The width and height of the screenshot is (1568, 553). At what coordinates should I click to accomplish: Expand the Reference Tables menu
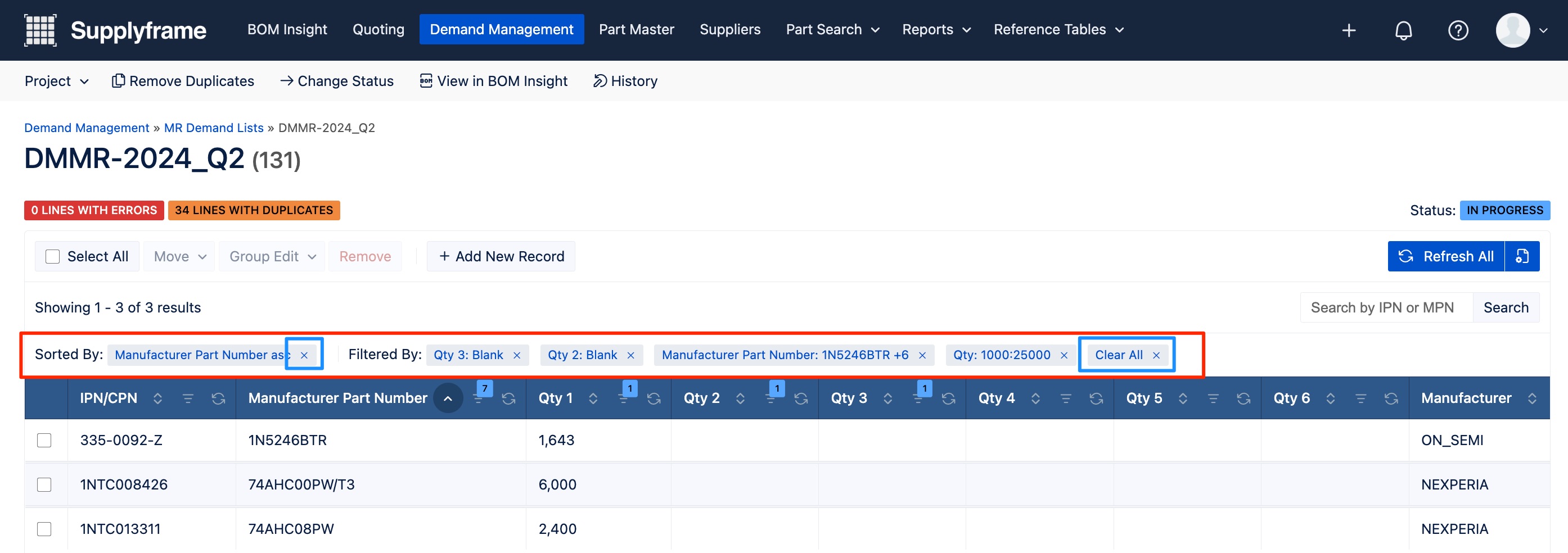(x=1058, y=29)
